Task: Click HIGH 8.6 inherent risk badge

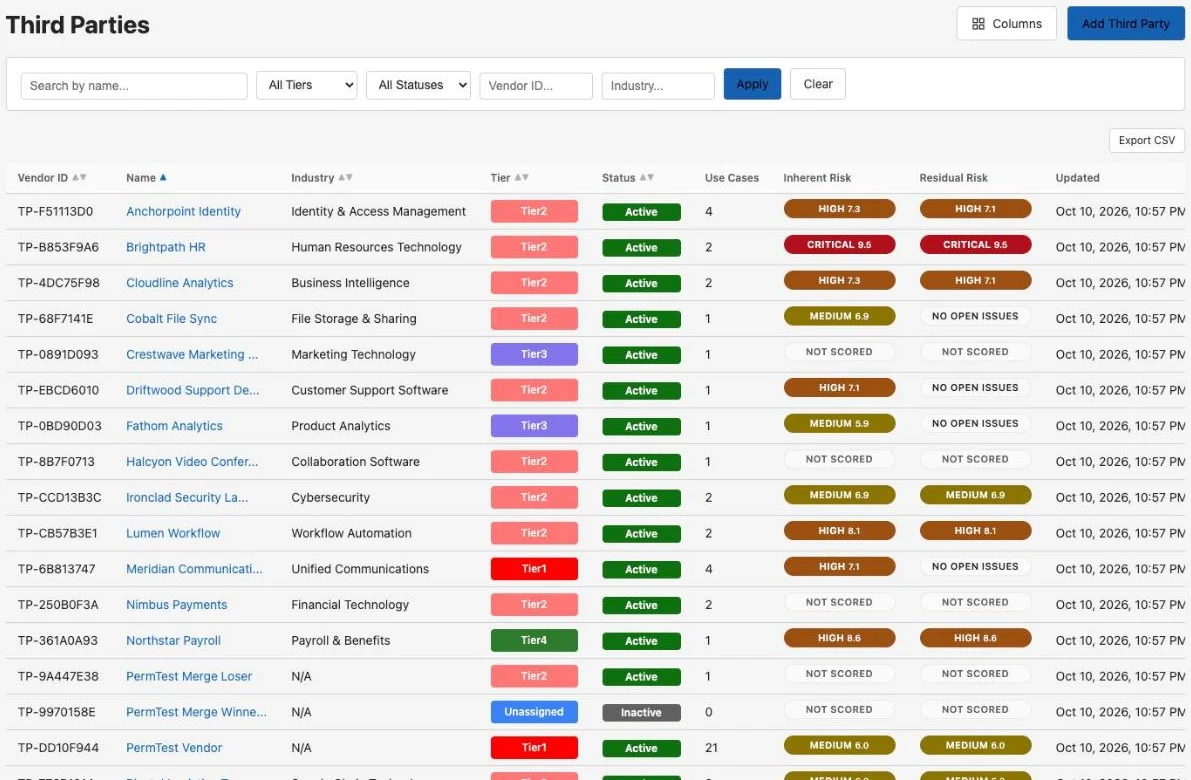Action: [839, 638]
